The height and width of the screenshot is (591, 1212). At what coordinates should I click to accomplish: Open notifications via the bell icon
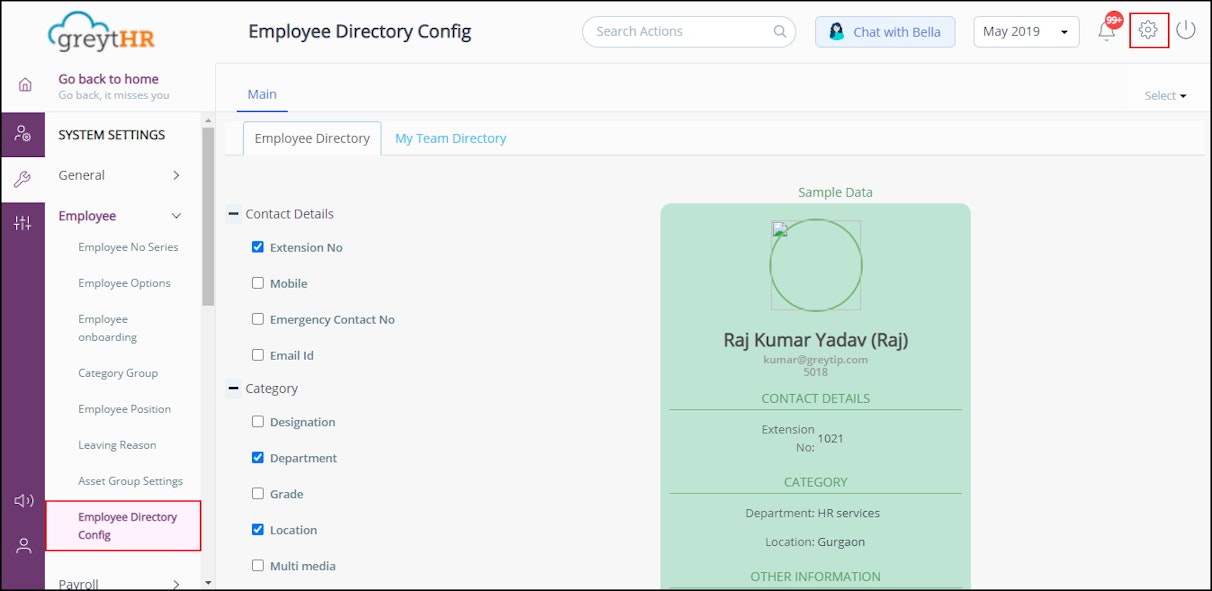pyautogui.click(x=1106, y=31)
